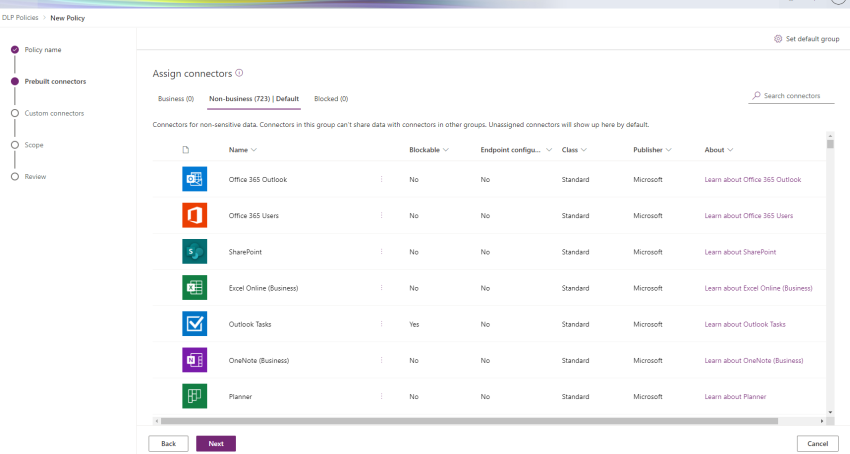850x454 pixels.
Task: Click the Outlook Tasks connector icon
Action: (x=194, y=324)
